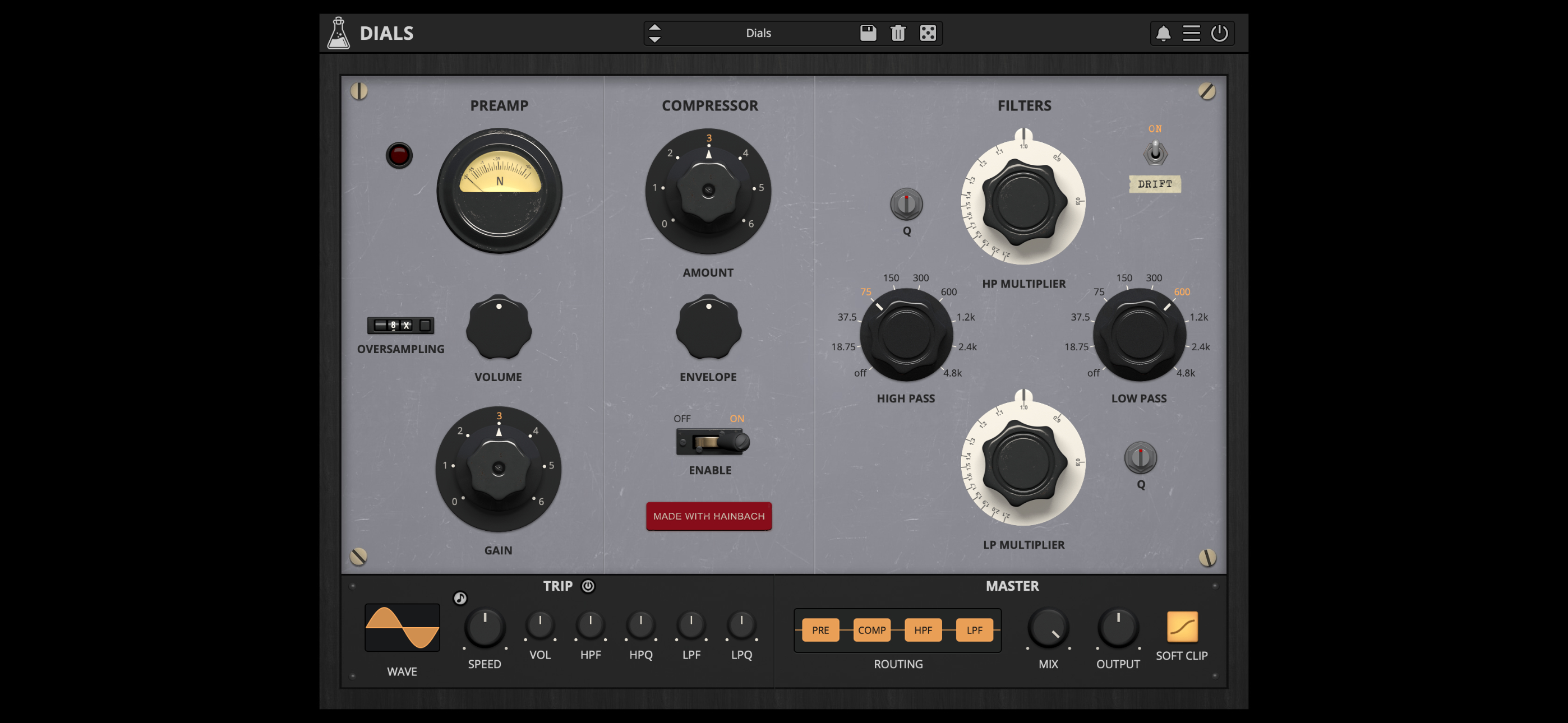This screenshot has width=1568, height=723.
Task: Click the TRIP power icon
Action: [x=589, y=586]
